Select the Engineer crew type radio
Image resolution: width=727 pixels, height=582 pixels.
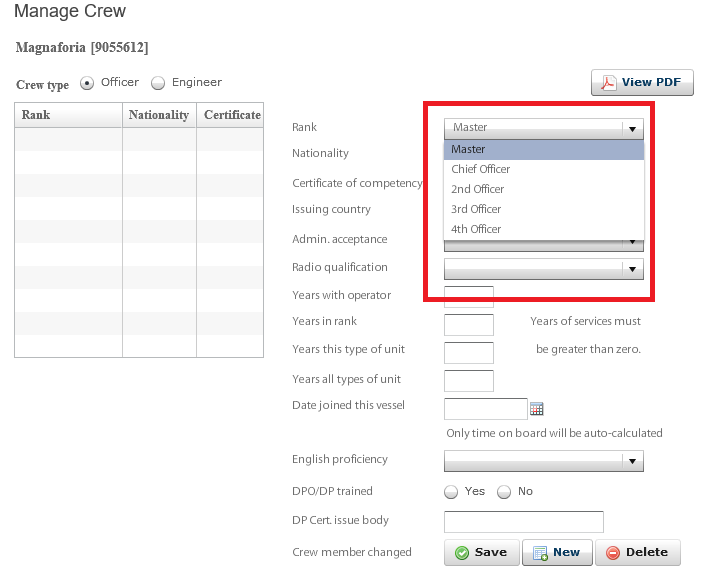tap(158, 83)
